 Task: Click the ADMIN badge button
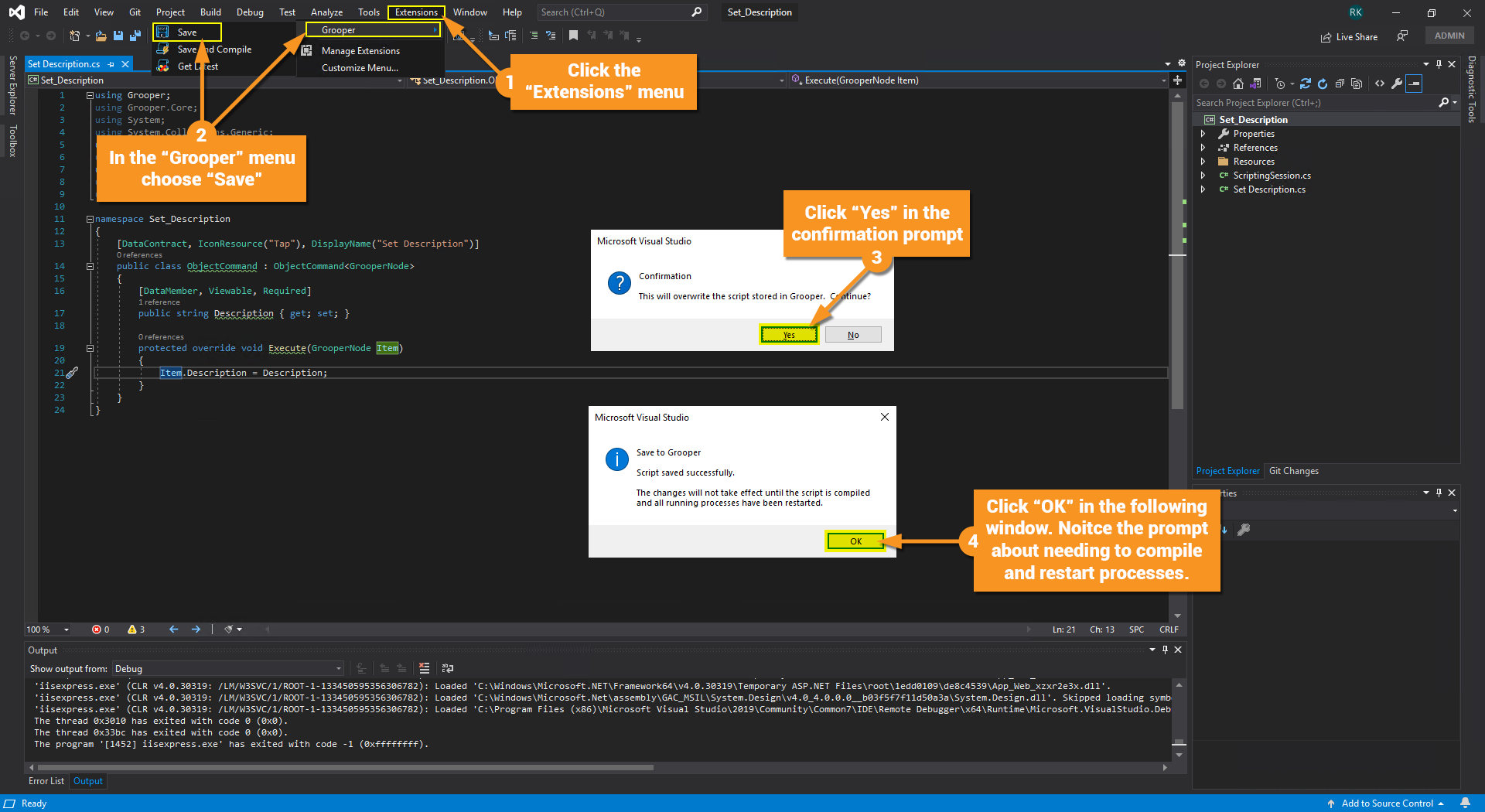click(x=1449, y=36)
